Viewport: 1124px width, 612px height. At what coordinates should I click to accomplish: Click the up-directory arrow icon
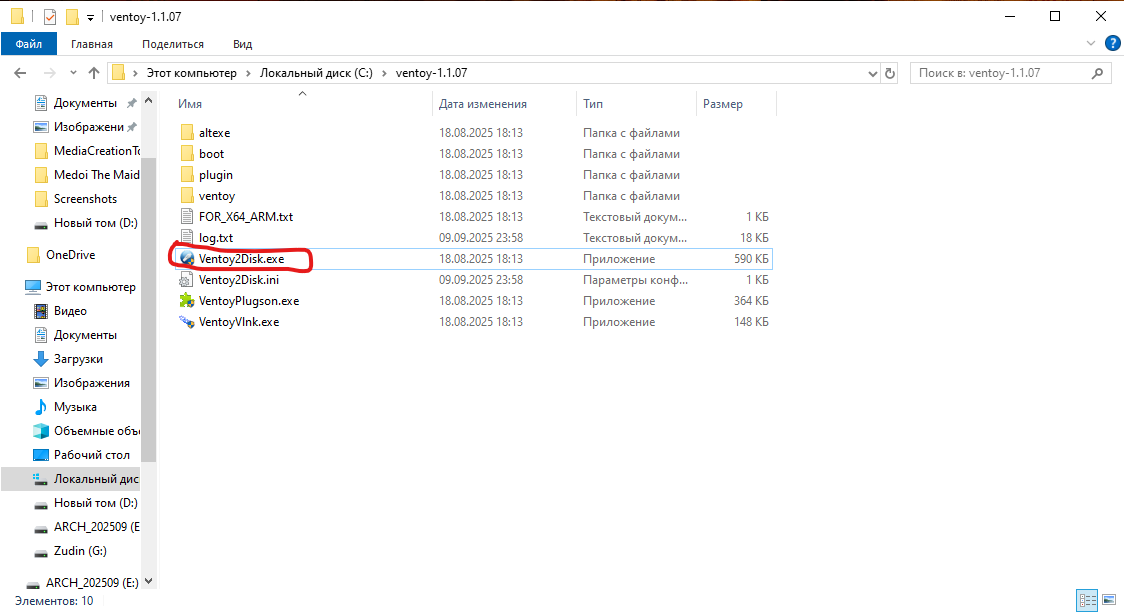coord(94,73)
